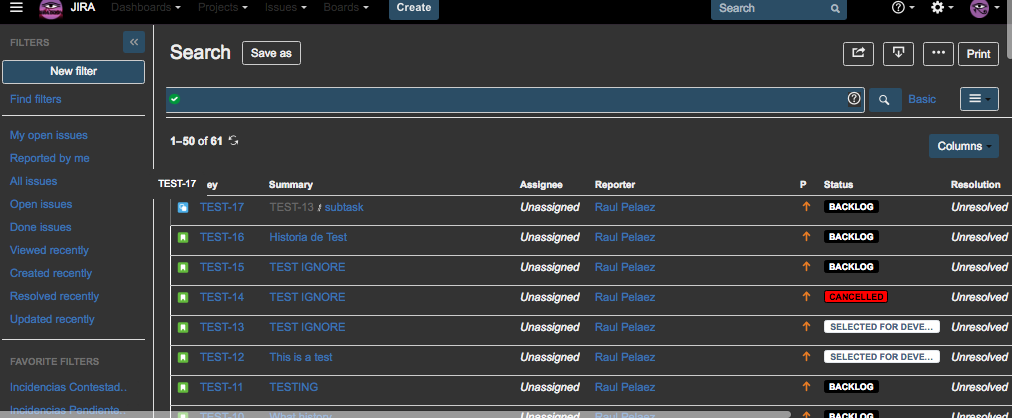
Task: Click the TEST-17 subtask type icon
Action: (x=183, y=208)
